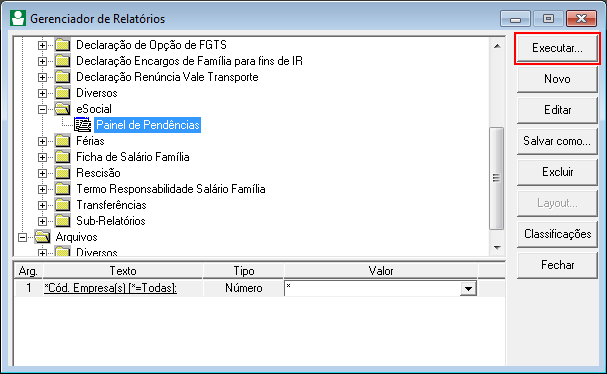Click the Número type cell
The image size is (607, 374).
click(244, 288)
